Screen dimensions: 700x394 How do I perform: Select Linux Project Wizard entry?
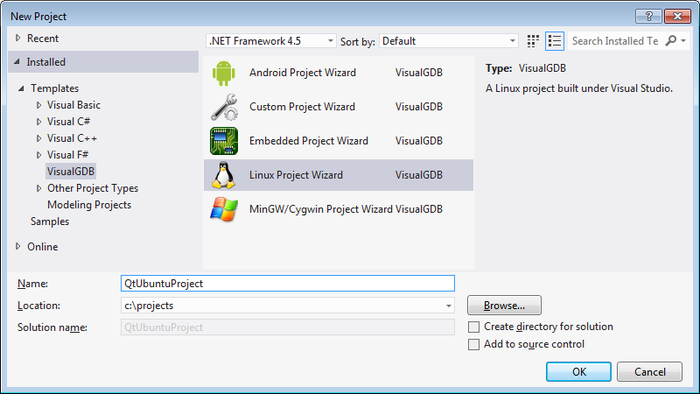[x=338, y=175]
